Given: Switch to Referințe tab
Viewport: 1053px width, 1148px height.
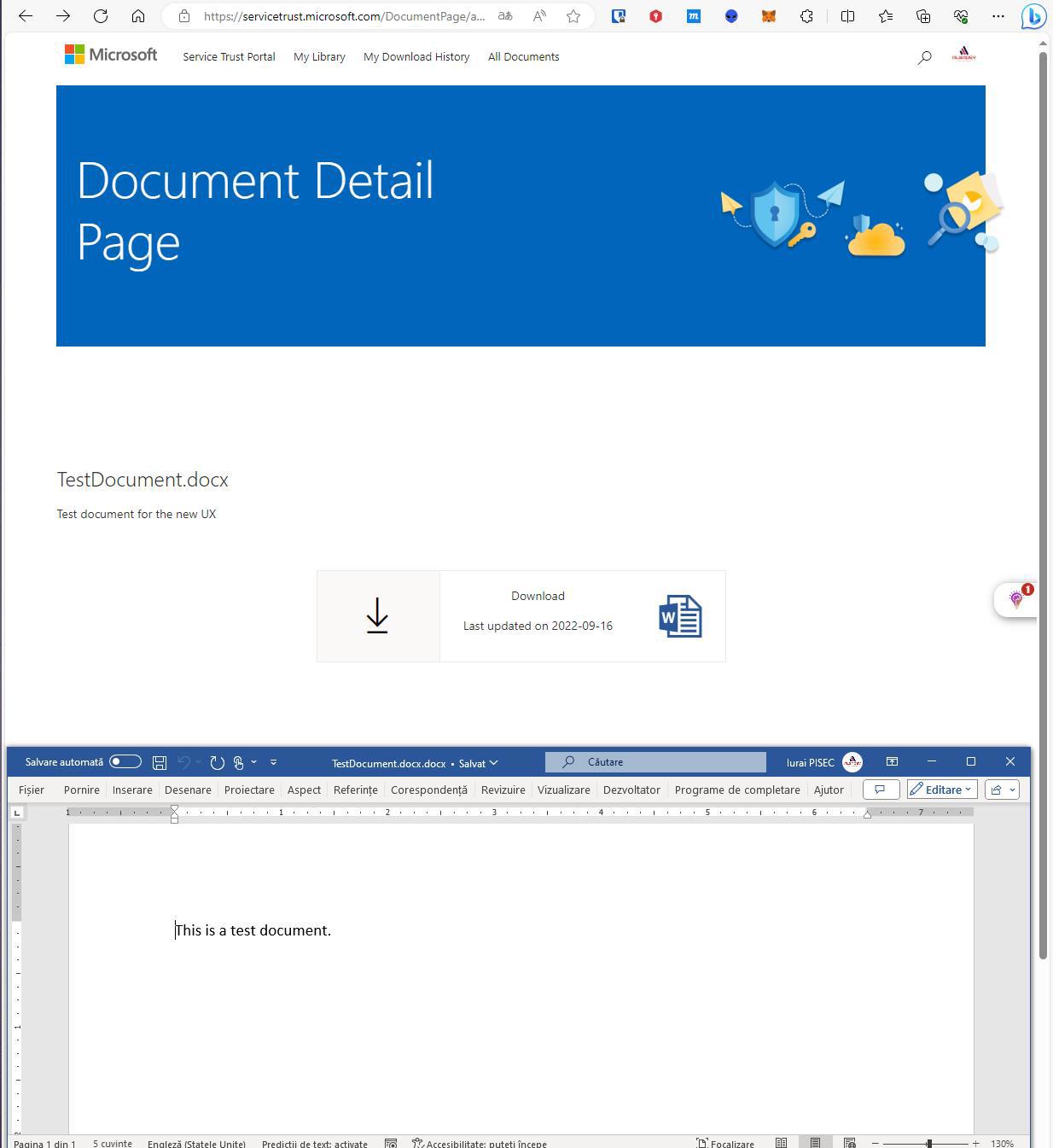Looking at the screenshot, I should pos(355,790).
